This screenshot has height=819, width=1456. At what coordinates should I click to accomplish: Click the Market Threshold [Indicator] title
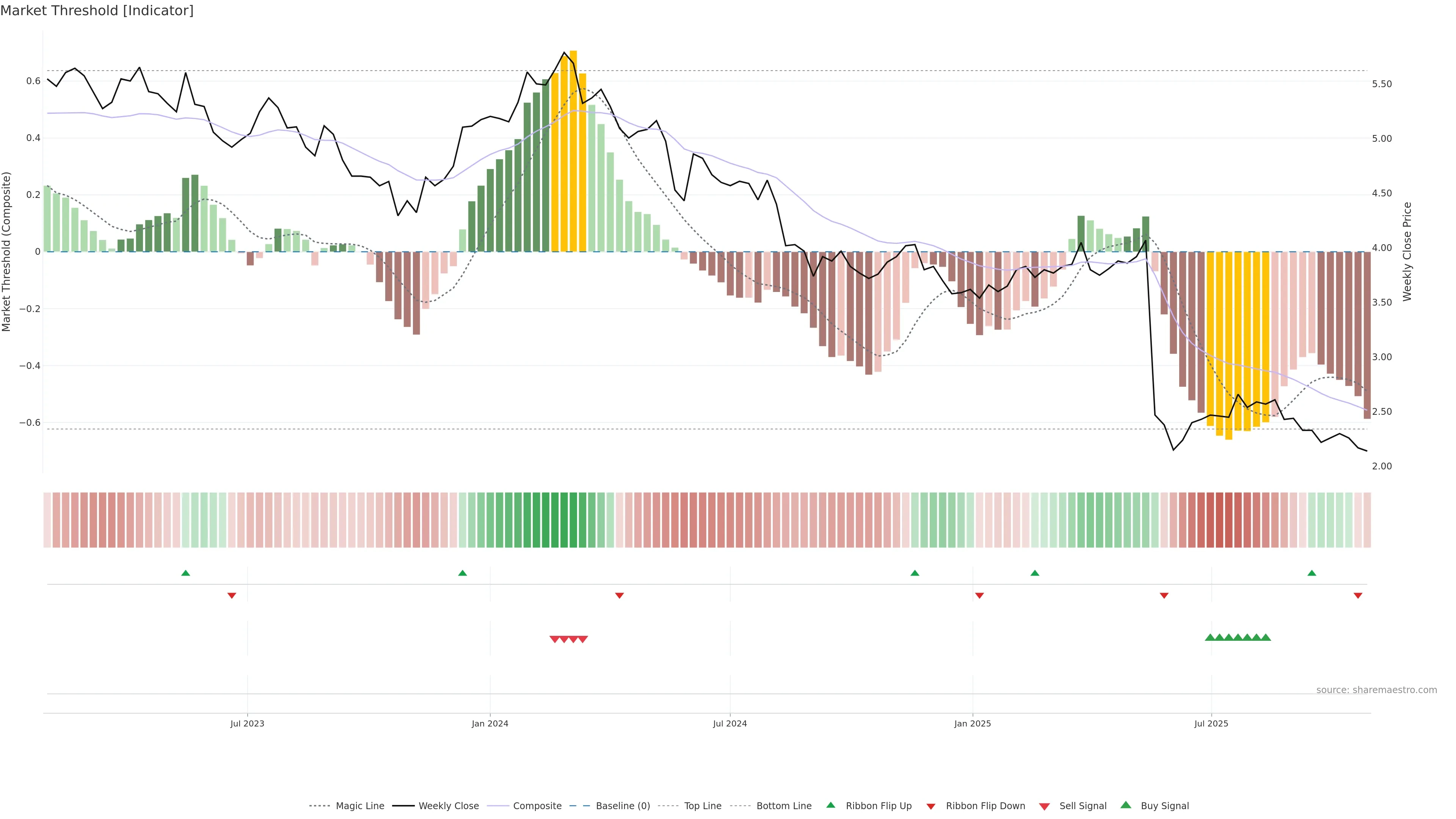(x=97, y=11)
